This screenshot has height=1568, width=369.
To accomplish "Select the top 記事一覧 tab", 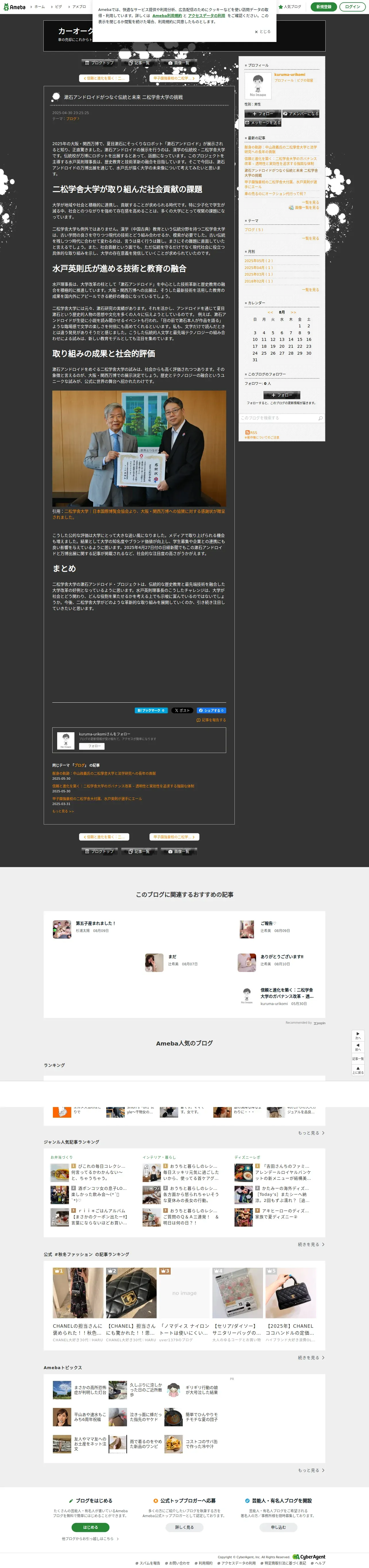I will coord(139,63).
